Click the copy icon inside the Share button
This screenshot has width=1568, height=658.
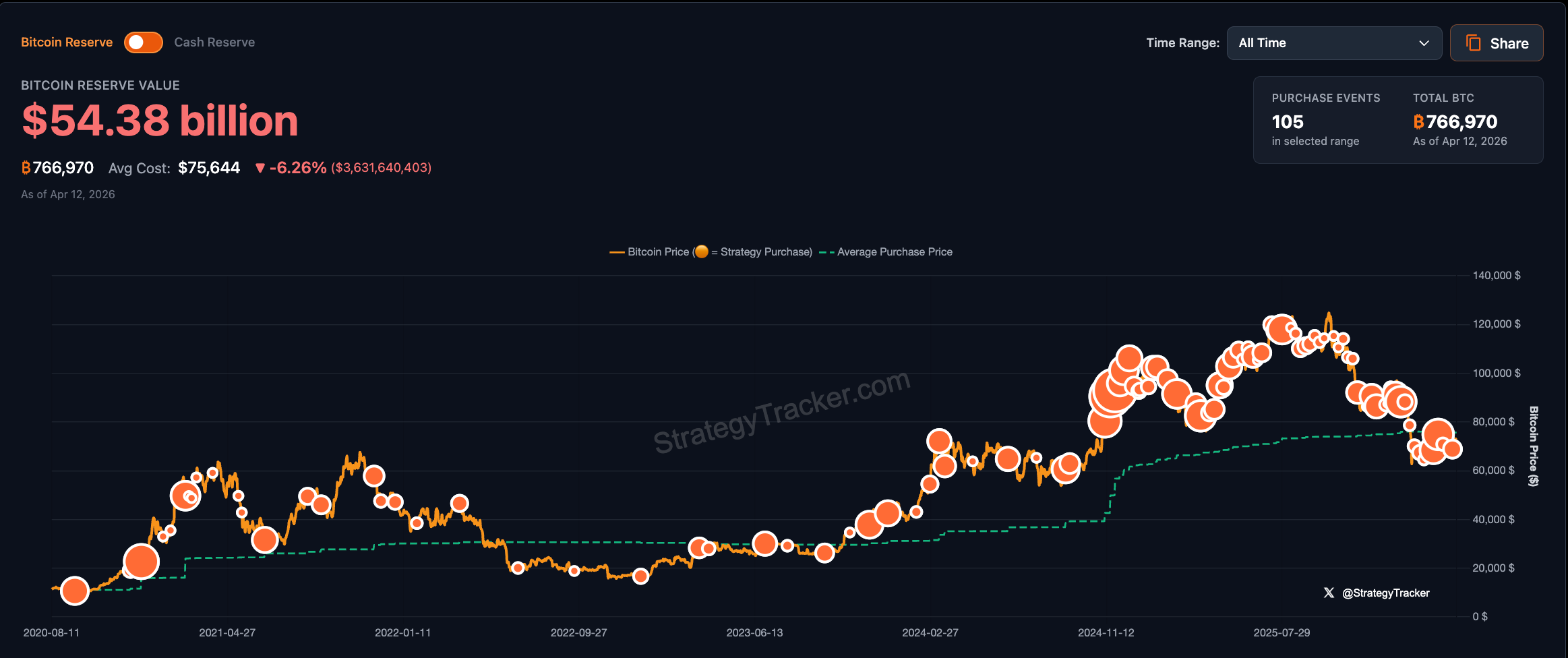pos(1473,42)
